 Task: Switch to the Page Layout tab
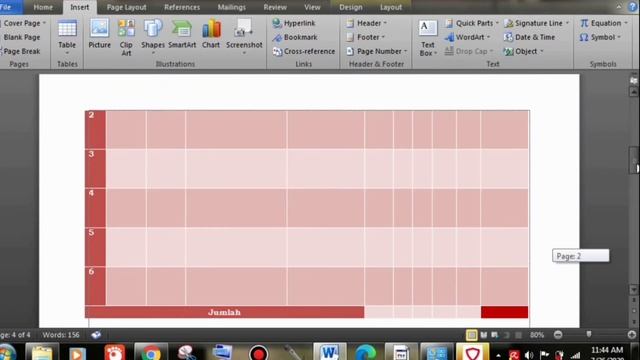pyautogui.click(x=126, y=7)
